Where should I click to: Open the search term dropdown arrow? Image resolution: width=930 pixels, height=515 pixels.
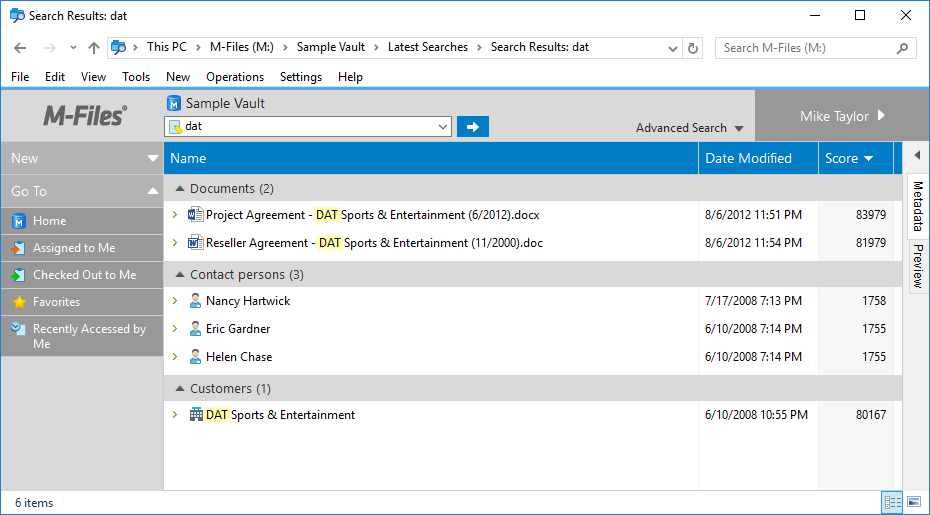point(442,126)
